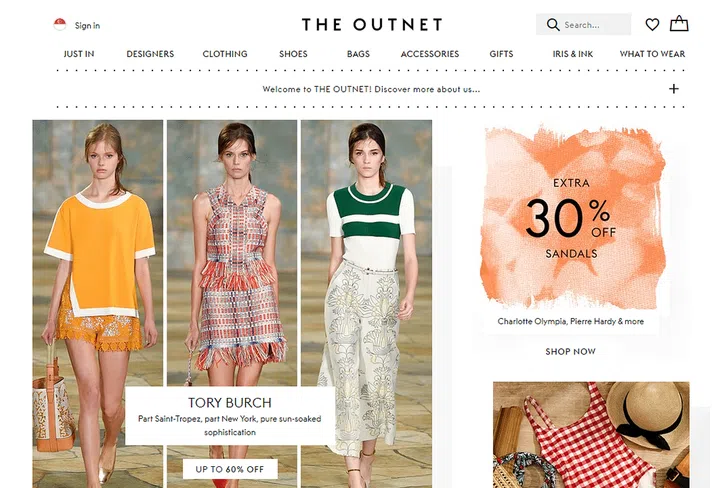Open the CLOTHING menu
This screenshot has height=488, width=720.
(x=225, y=54)
